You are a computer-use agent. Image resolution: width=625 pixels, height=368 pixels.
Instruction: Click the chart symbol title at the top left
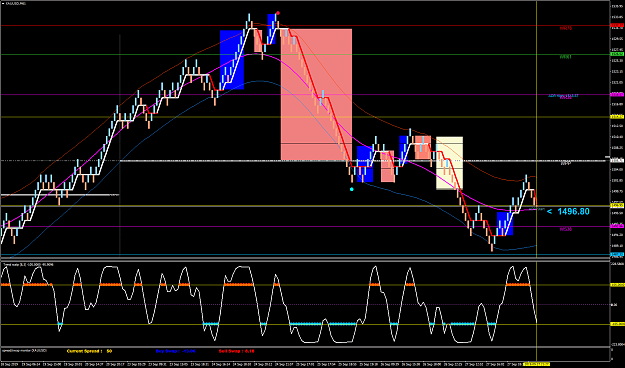click(16, 3)
